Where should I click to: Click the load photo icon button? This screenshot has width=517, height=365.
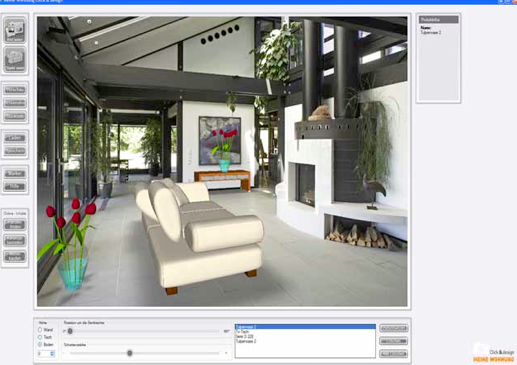point(15,30)
